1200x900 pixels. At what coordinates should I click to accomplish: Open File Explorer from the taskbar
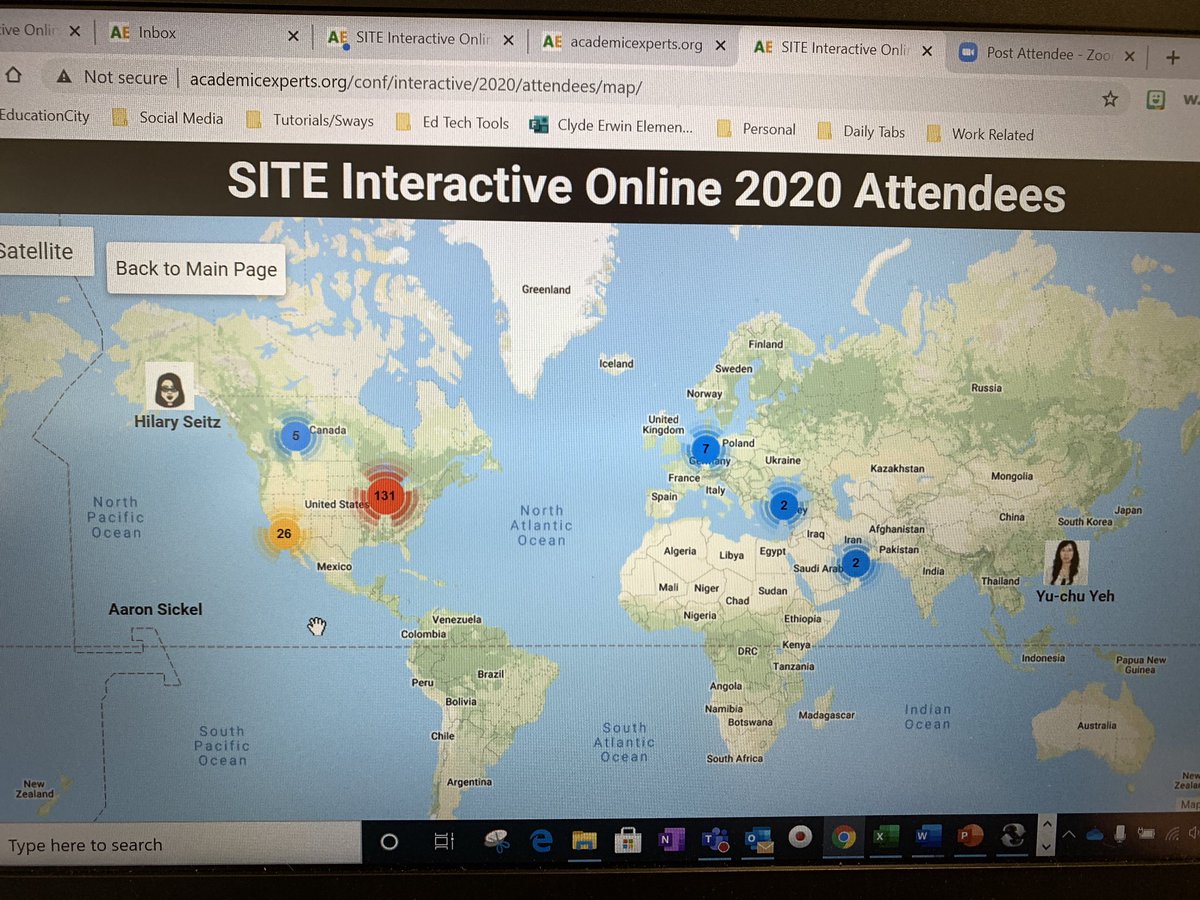586,839
